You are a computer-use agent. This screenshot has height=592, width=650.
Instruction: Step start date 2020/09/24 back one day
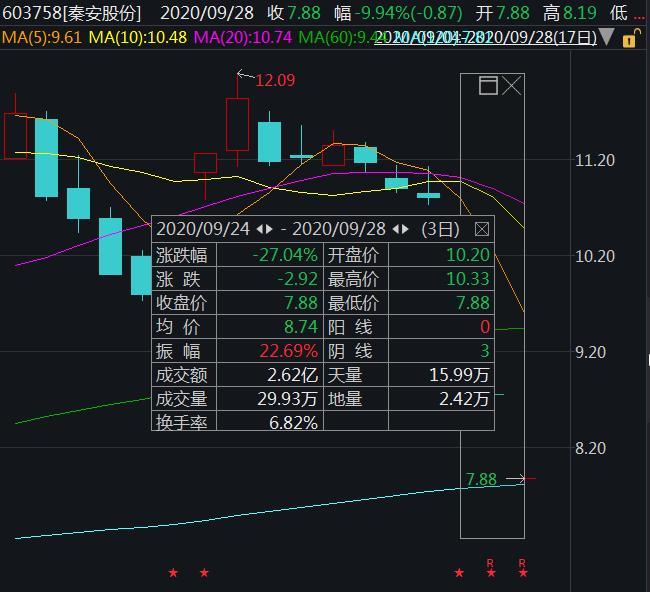tap(260, 229)
